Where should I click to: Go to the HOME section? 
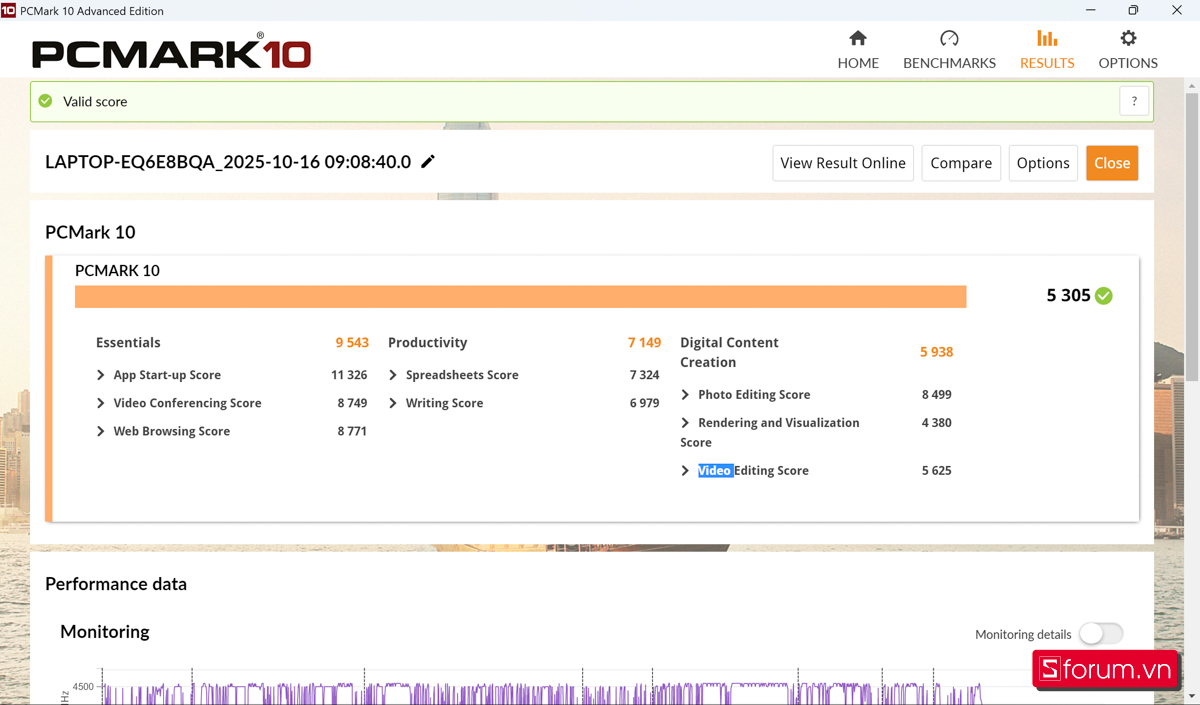[858, 50]
